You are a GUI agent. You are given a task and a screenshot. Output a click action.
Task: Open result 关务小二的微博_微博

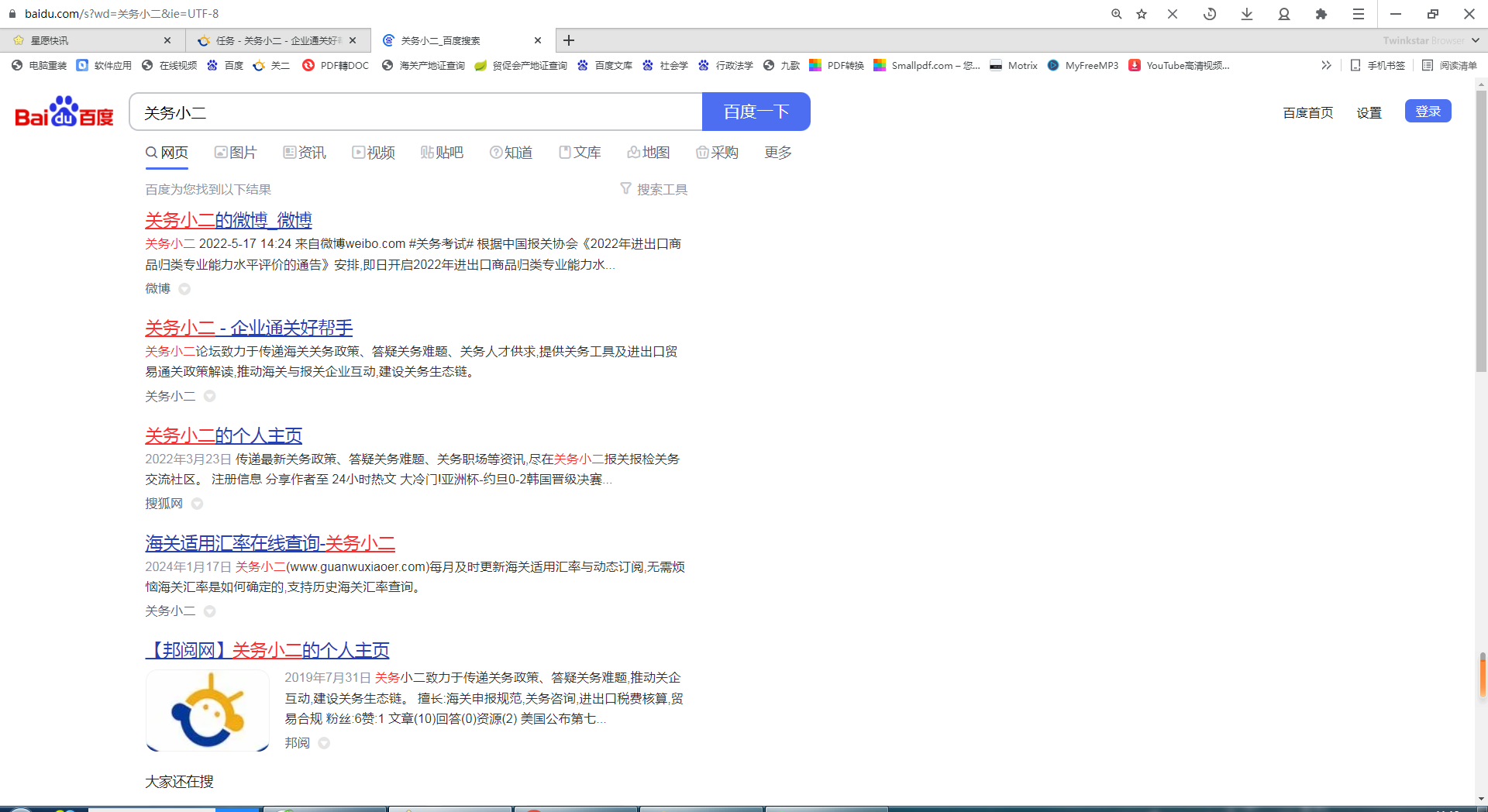click(229, 220)
